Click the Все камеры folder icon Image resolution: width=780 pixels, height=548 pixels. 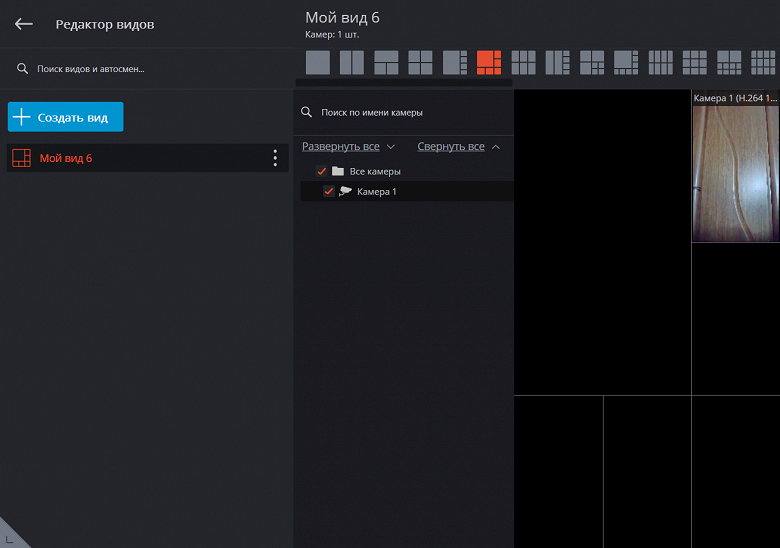[x=338, y=171]
